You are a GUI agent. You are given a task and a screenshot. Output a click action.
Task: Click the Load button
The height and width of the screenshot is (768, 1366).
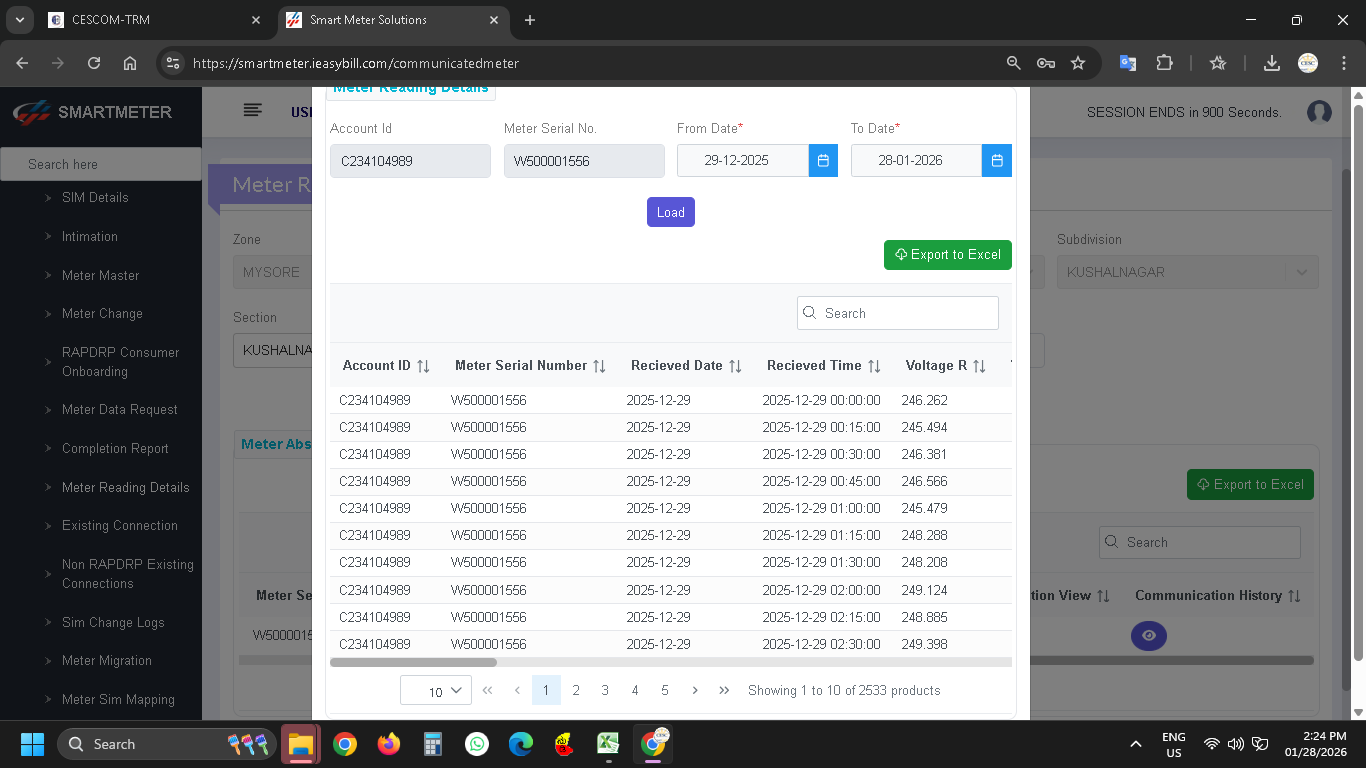[670, 212]
